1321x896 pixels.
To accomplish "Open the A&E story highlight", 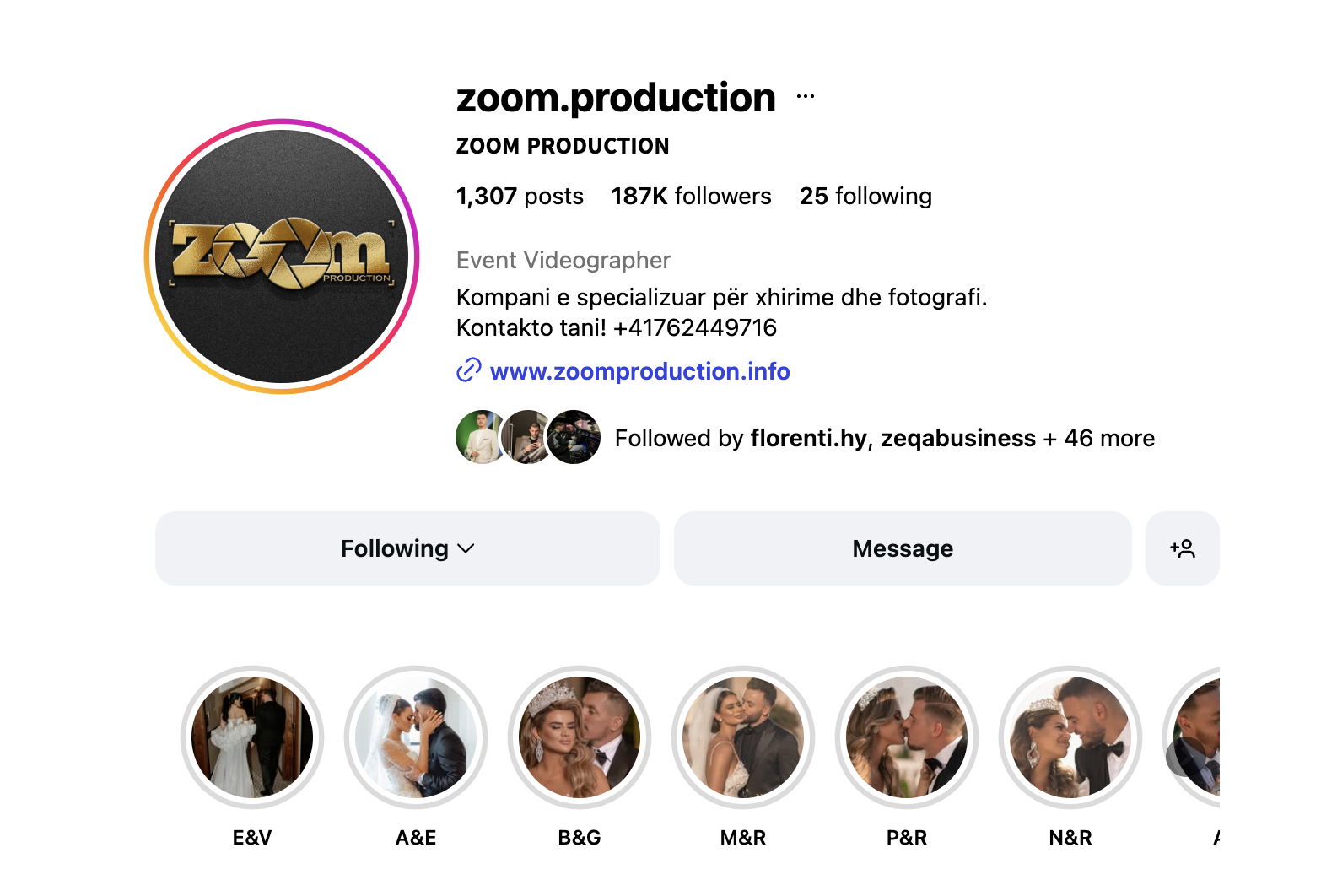I will [x=416, y=737].
